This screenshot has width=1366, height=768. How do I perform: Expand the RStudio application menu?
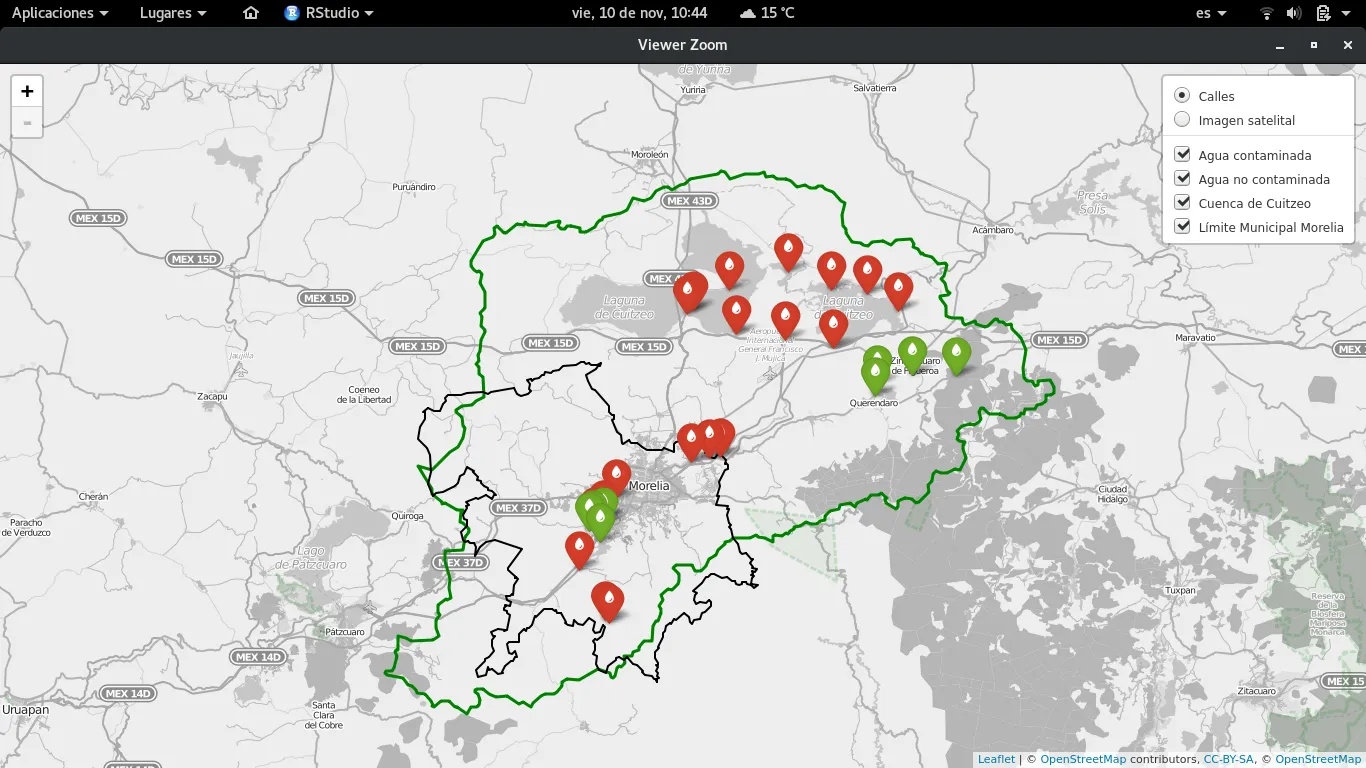pos(329,13)
